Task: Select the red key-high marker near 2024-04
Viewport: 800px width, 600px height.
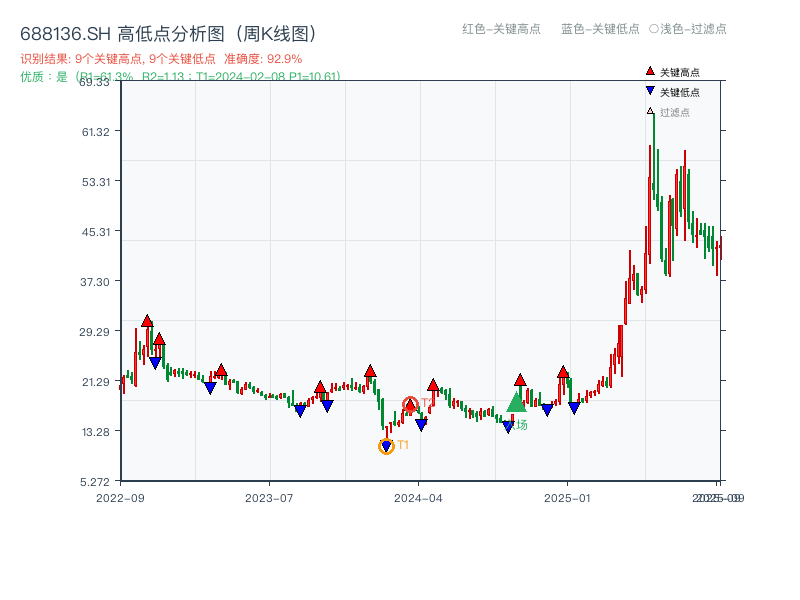Action: click(433, 386)
